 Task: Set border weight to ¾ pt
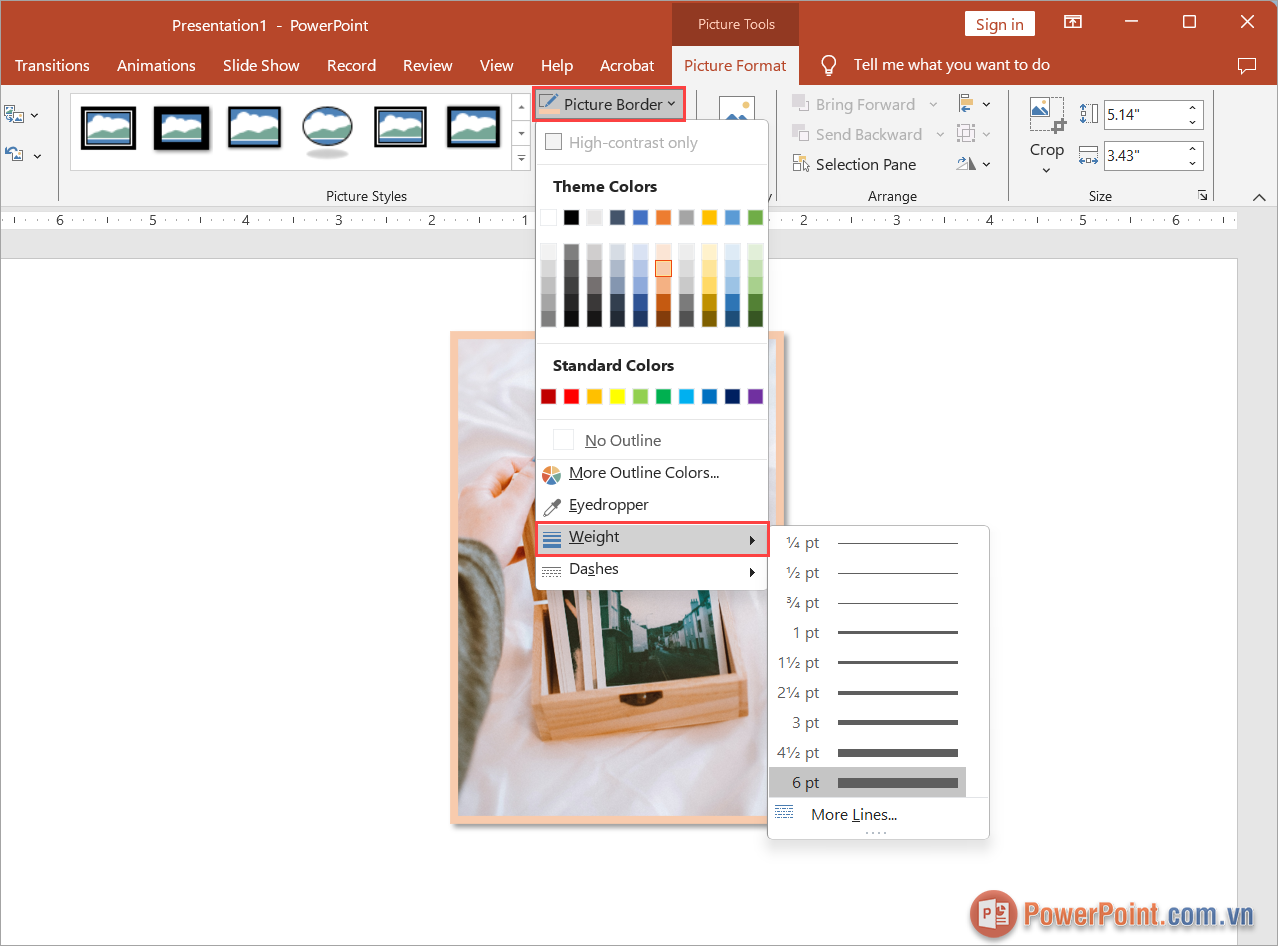pyautogui.click(x=867, y=603)
